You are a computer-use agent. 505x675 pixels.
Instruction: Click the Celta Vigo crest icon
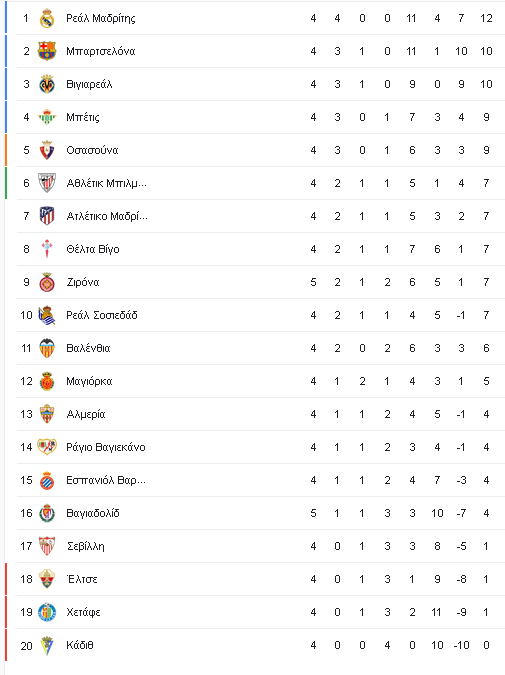(46, 249)
